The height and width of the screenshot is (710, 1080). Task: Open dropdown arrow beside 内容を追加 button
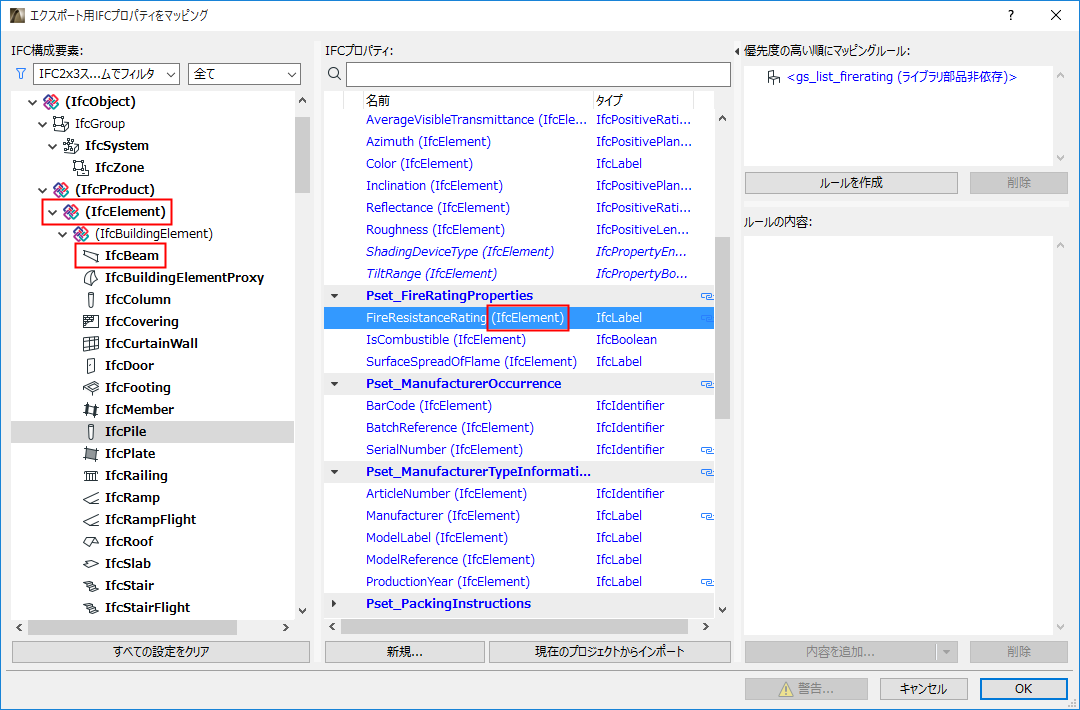pos(946,652)
